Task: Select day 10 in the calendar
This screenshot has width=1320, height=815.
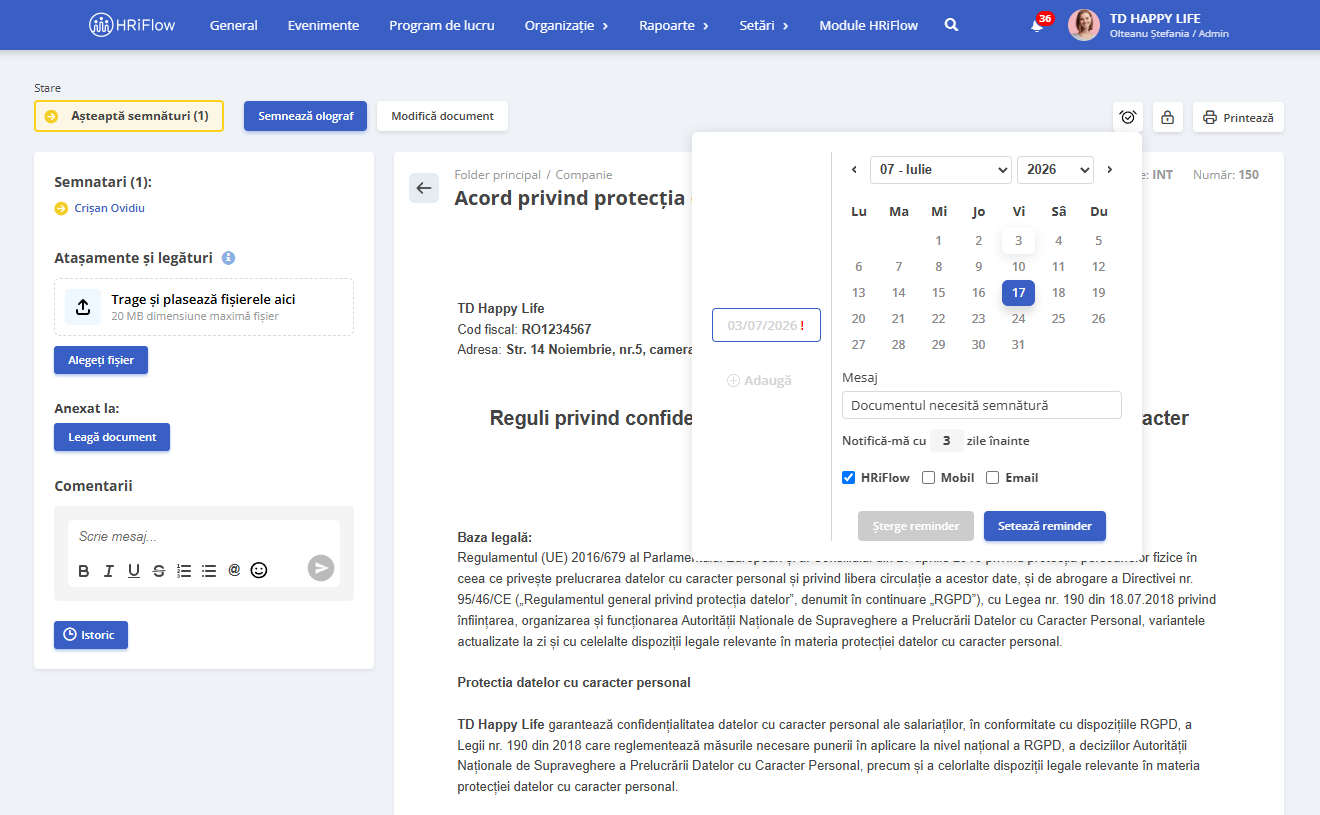Action: pos(1018,267)
